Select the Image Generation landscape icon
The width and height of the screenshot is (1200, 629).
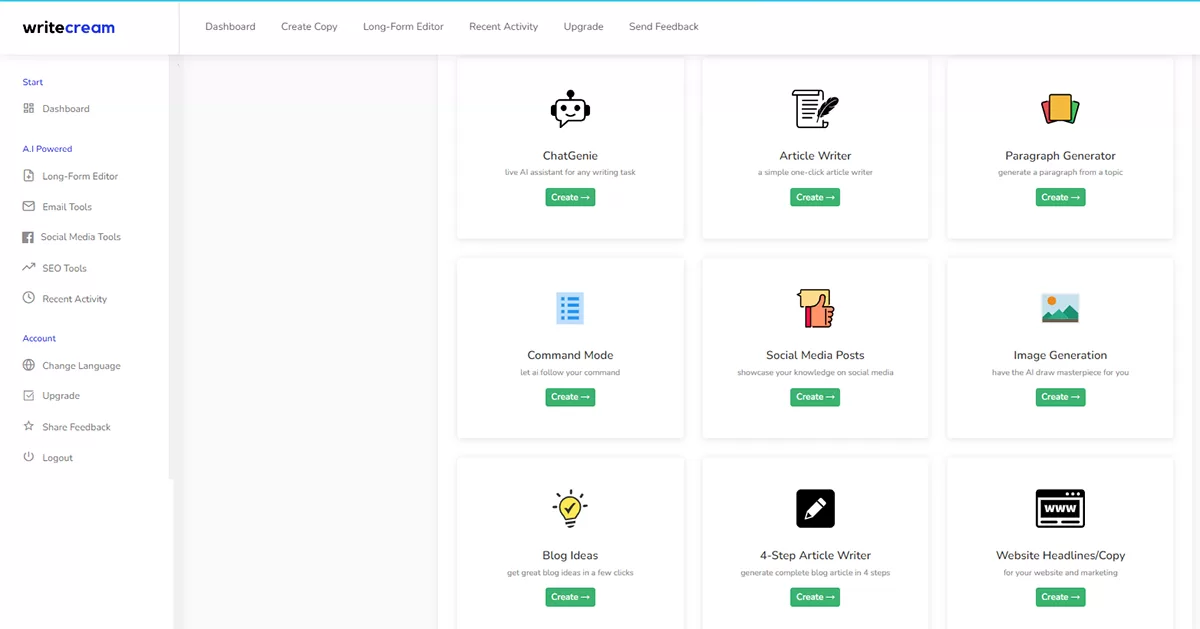click(1060, 308)
